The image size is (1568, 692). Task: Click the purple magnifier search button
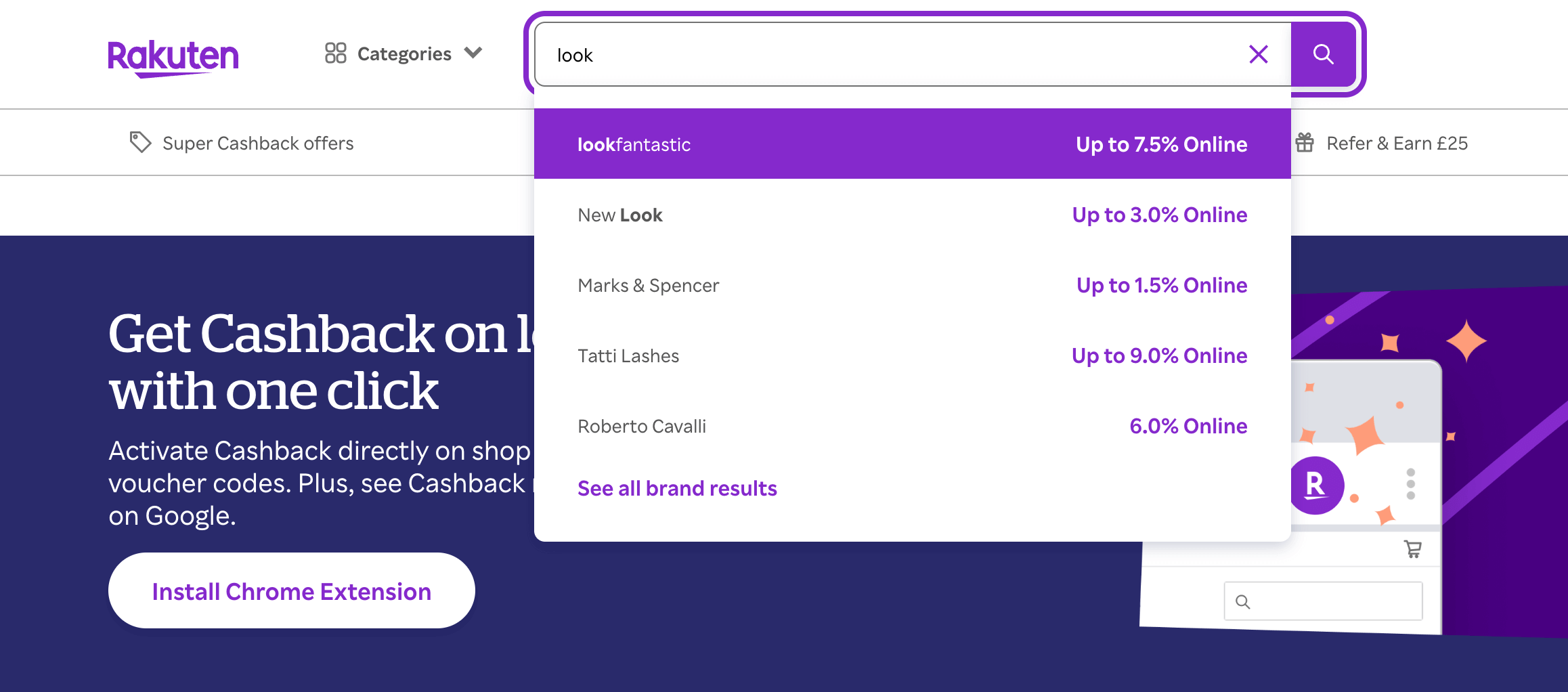click(x=1324, y=54)
